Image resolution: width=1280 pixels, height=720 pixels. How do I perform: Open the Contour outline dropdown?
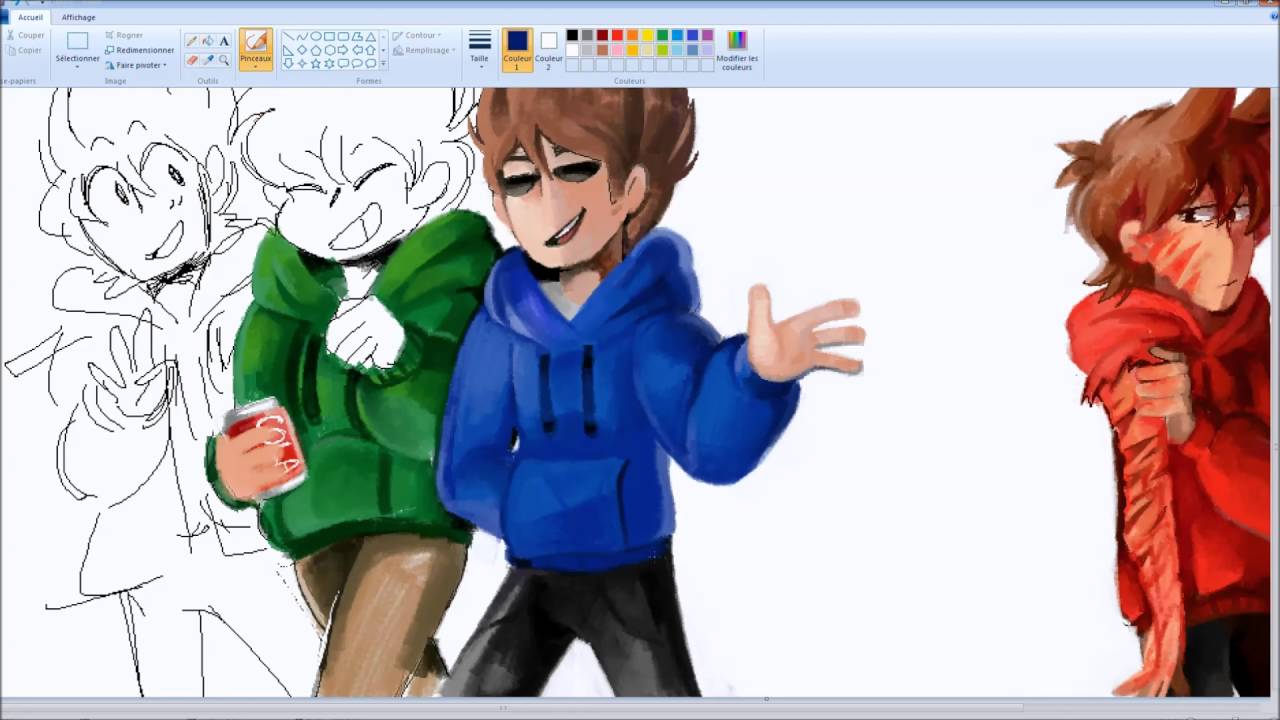[417, 36]
